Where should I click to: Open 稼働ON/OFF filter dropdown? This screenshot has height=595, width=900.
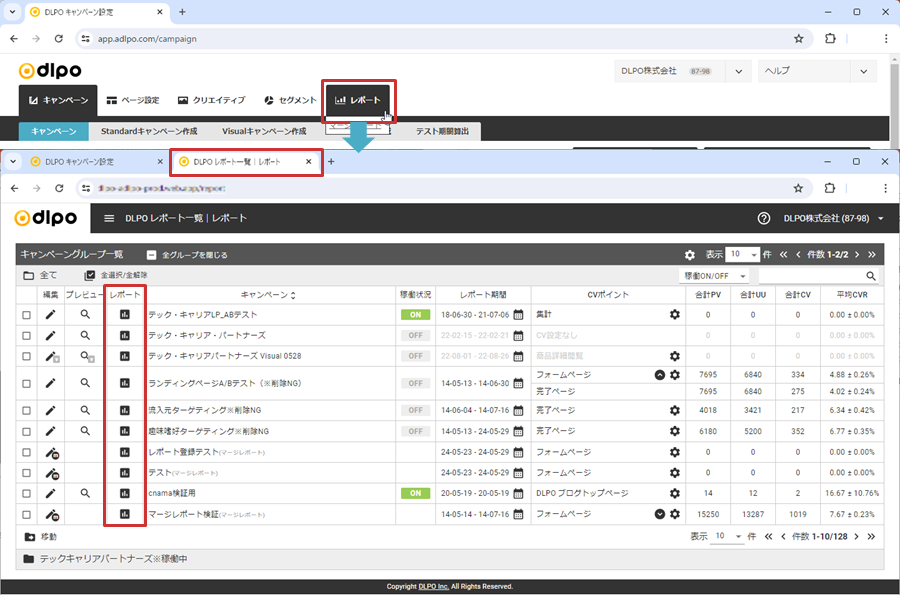[x=714, y=276]
